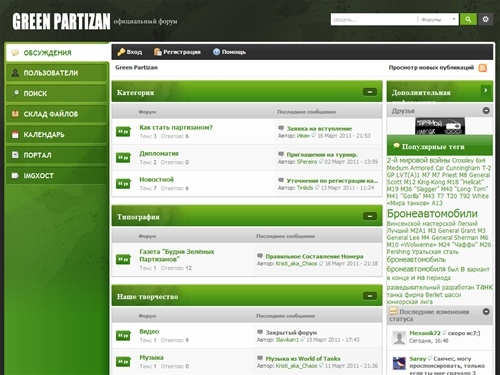This screenshot has height=375, width=500.
Task: Open the Видео forum
Action: [x=149, y=331]
